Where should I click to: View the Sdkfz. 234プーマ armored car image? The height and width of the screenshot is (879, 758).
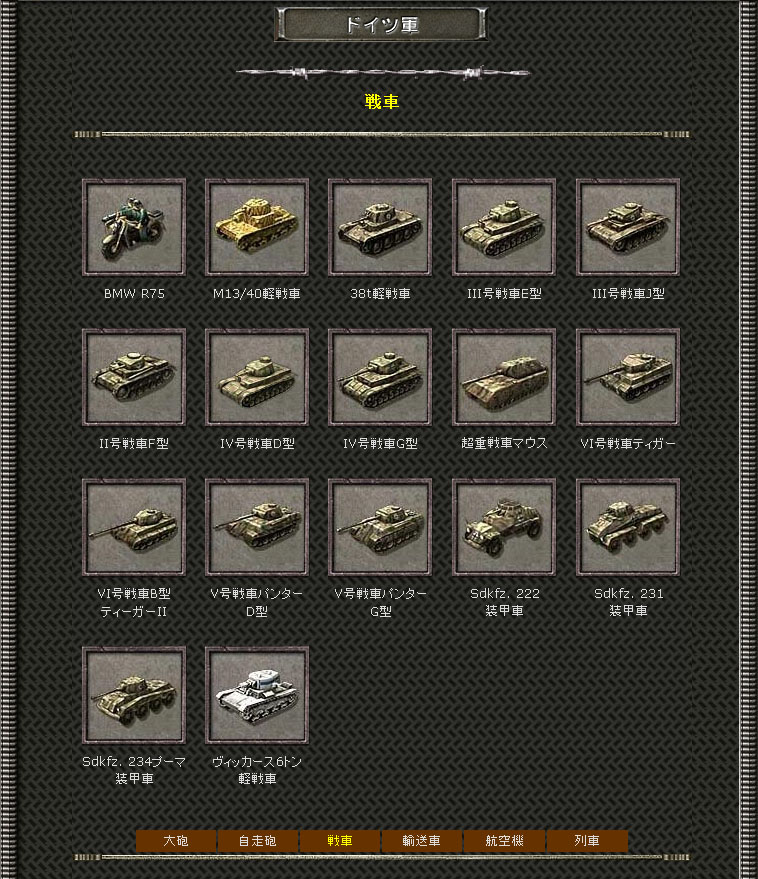coord(134,695)
